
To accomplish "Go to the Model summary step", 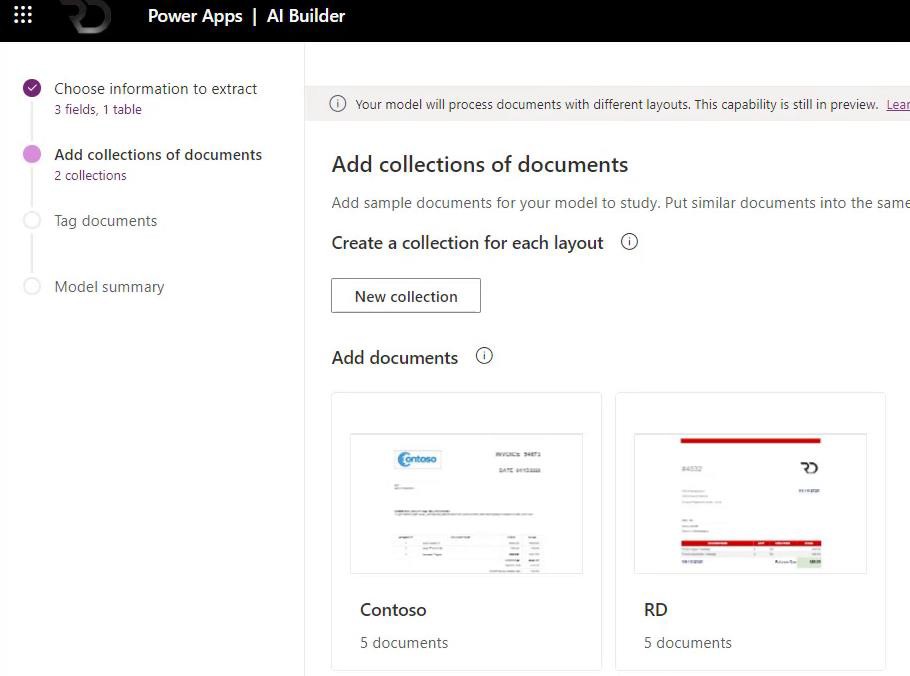I will coord(109,287).
